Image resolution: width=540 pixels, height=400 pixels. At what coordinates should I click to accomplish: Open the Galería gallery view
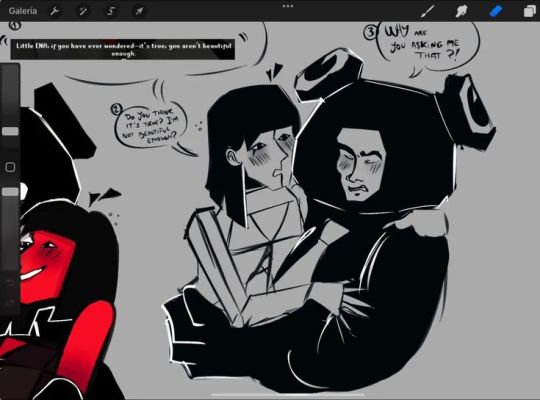(x=23, y=11)
